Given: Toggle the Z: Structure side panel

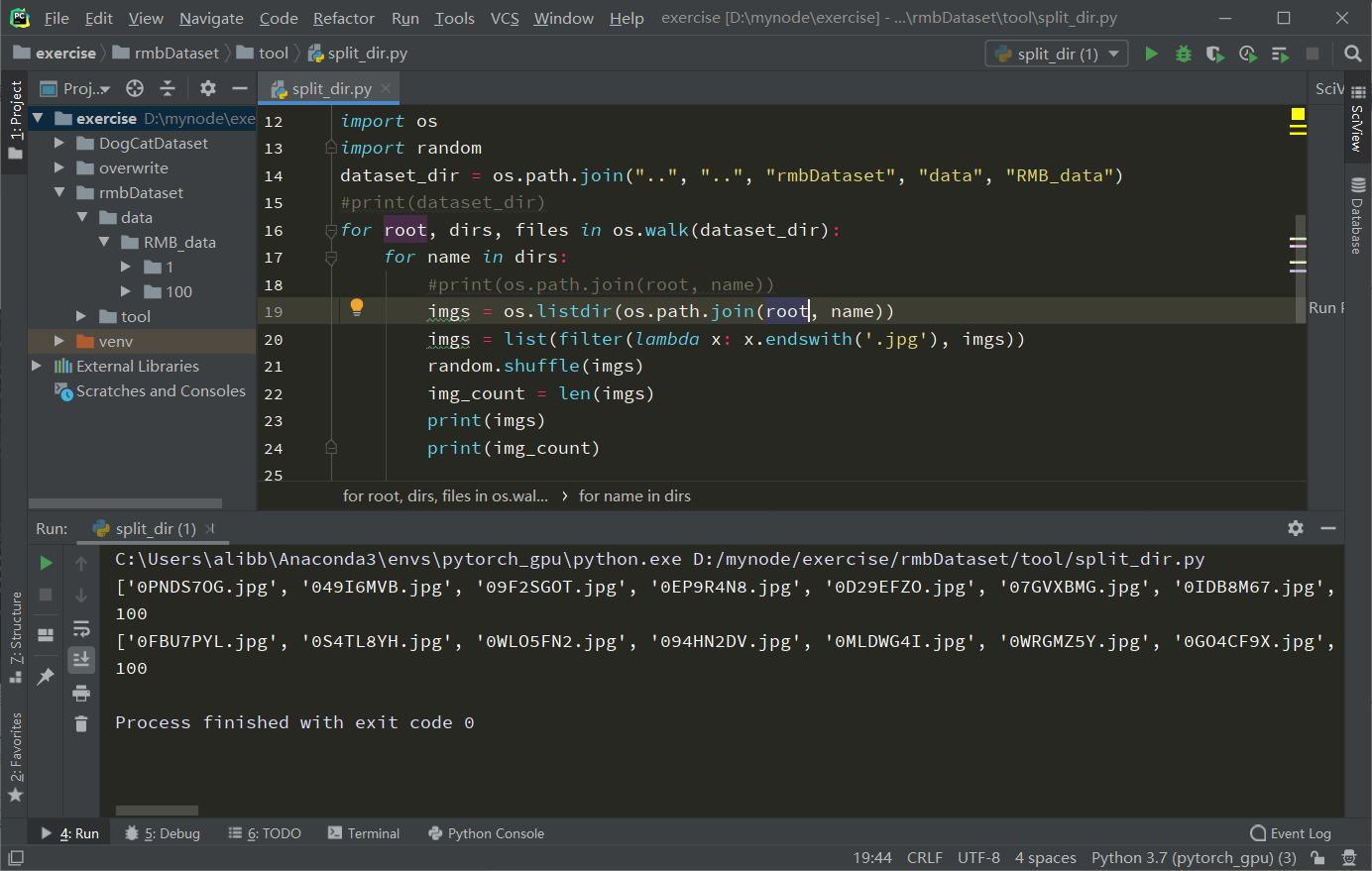Looking at the screenshot, I should [15, 637].
